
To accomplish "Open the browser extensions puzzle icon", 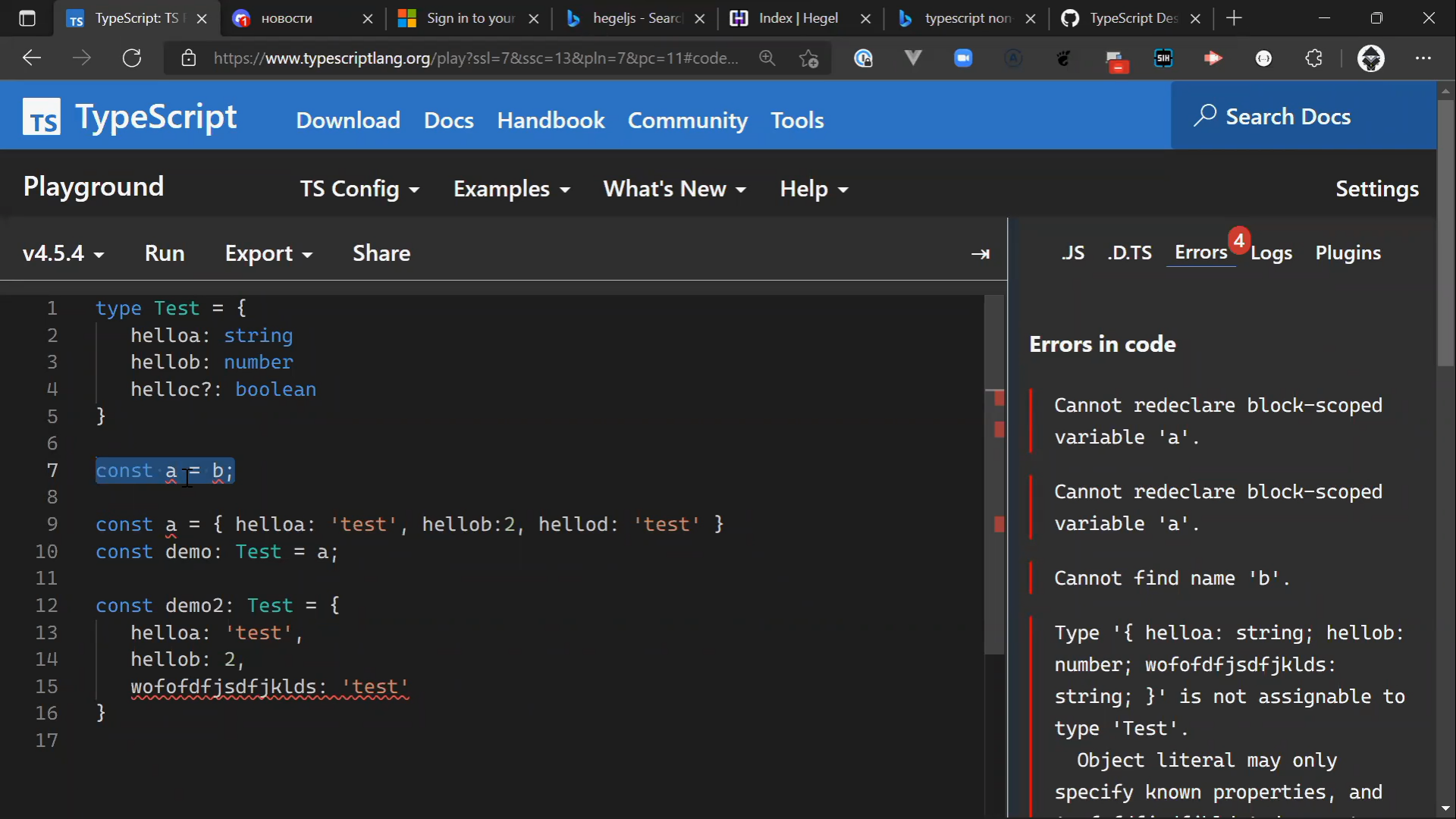I will [1314, 58].
